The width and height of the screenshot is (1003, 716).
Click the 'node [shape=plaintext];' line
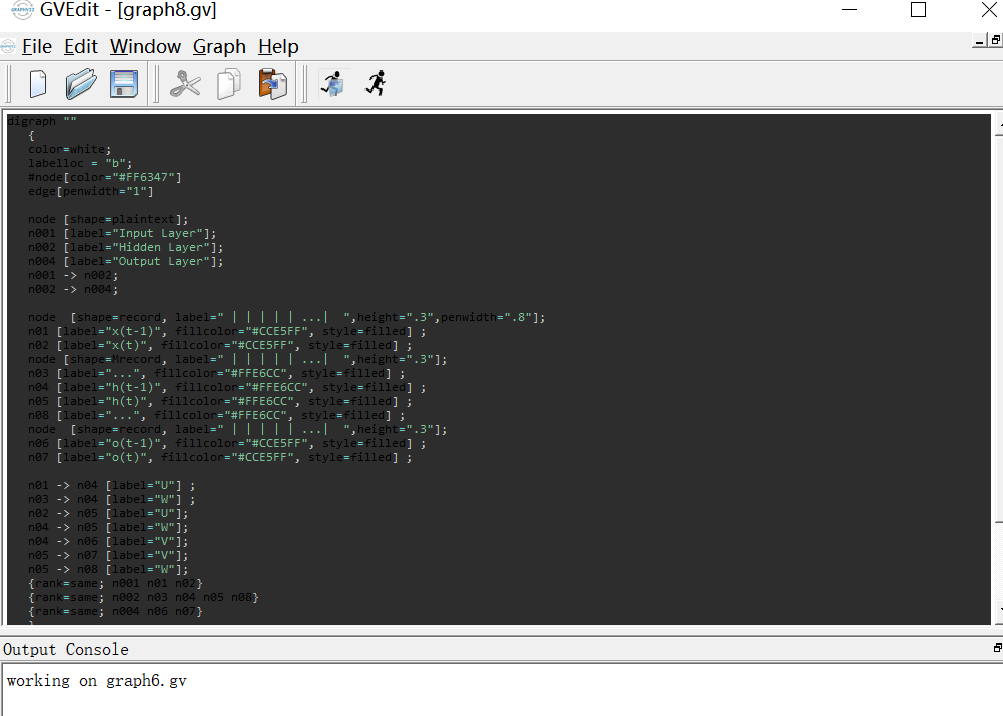(x=108, y=219)
